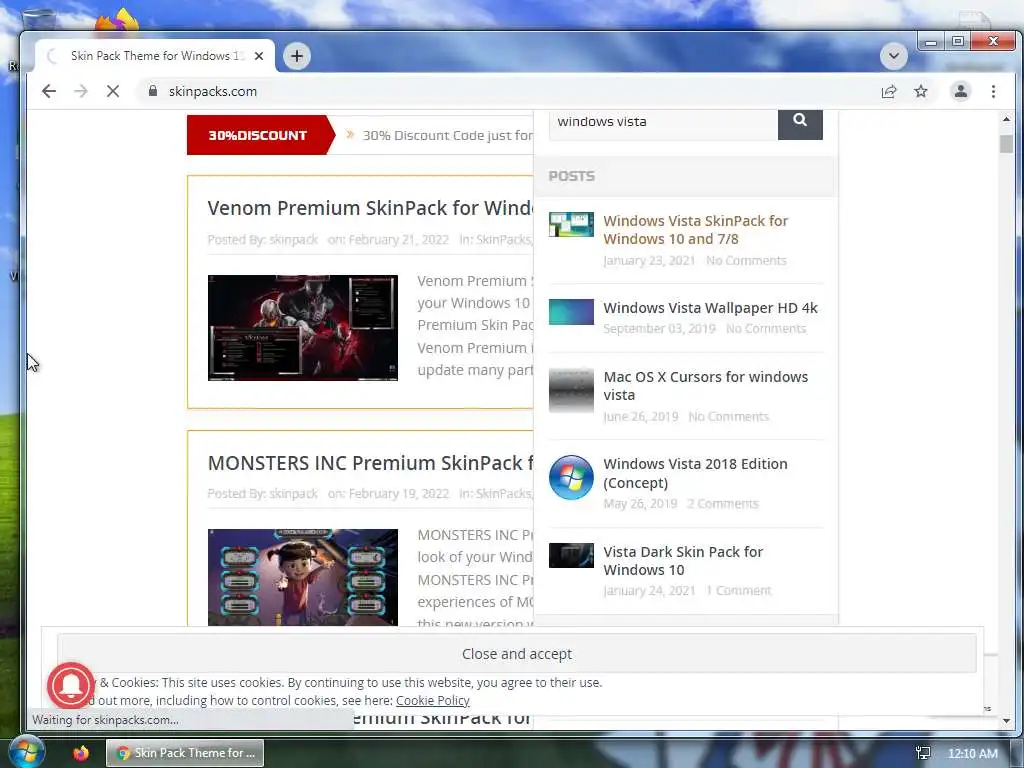Select the Skin Pack Theme browser tab
This screenshot has height=768, width=1024.
(155, 56)
